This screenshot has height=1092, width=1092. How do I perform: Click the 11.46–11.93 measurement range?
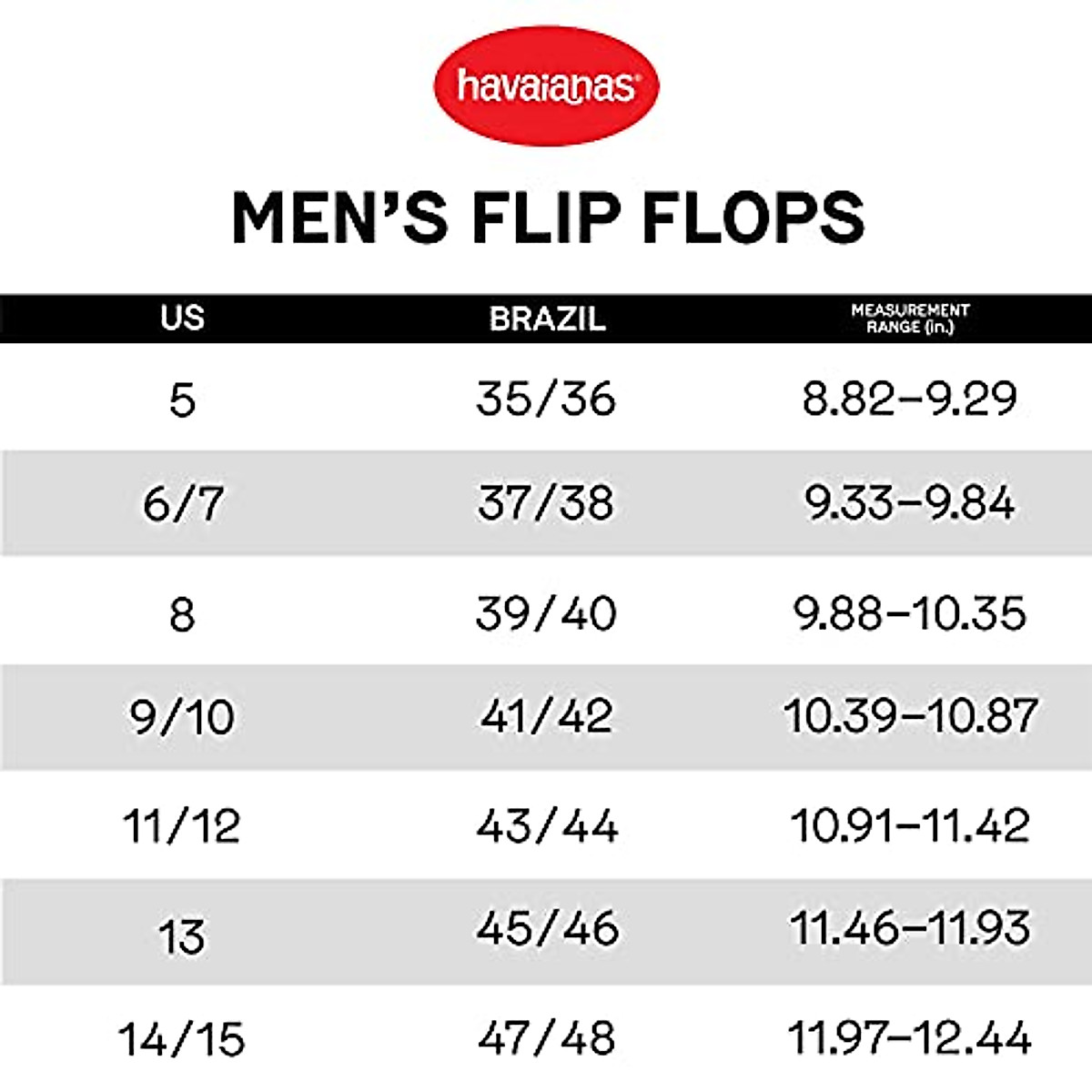pos(910,929)
